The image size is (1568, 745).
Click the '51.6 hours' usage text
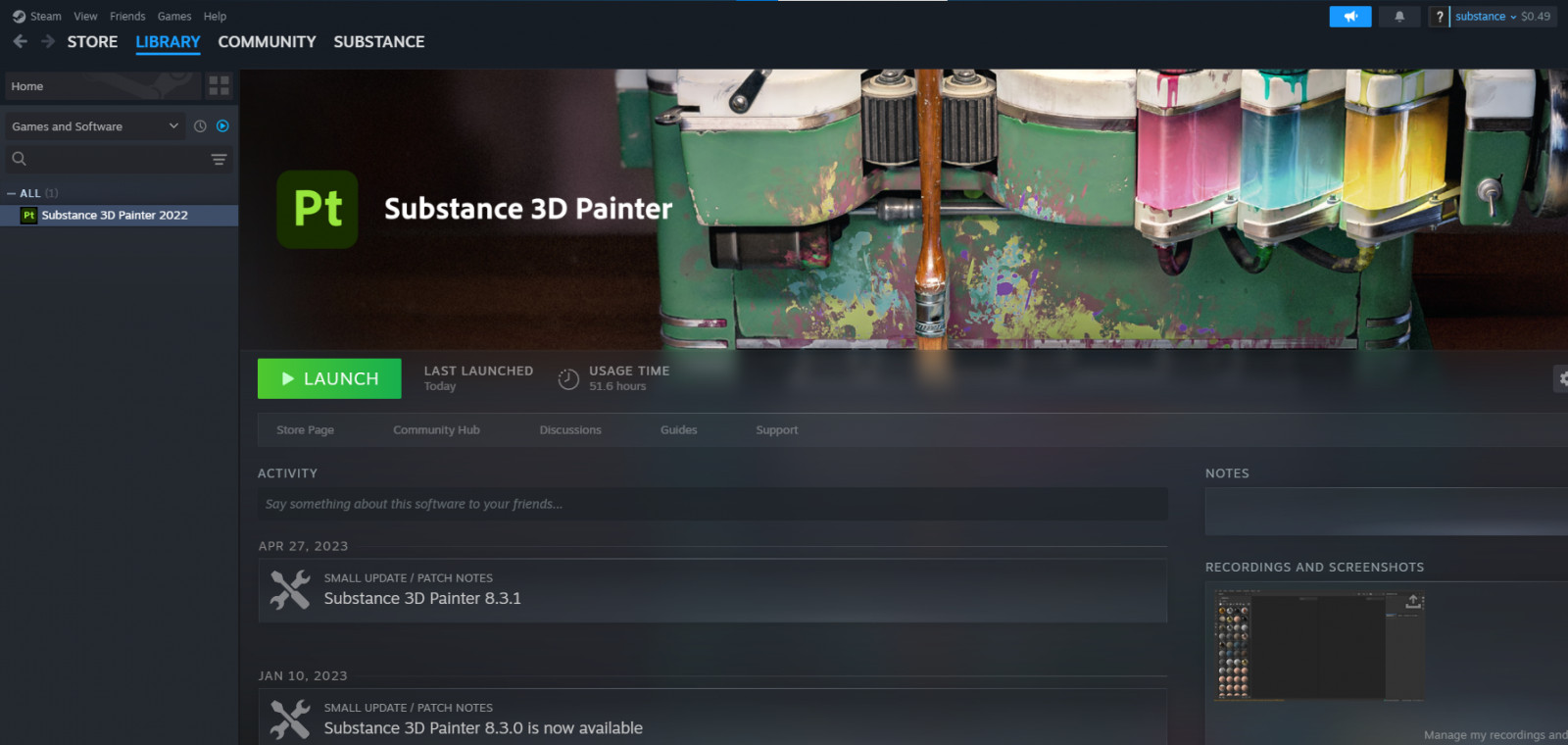[x=617, y=386]
